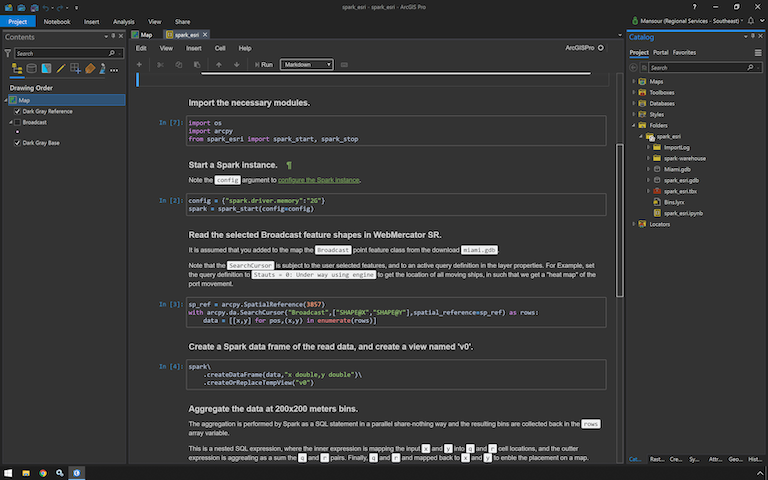Toggle Dark Gray Reference layer visibility
Screen dimensions: 768x480
pyautogui.click(x=17, y=111)
